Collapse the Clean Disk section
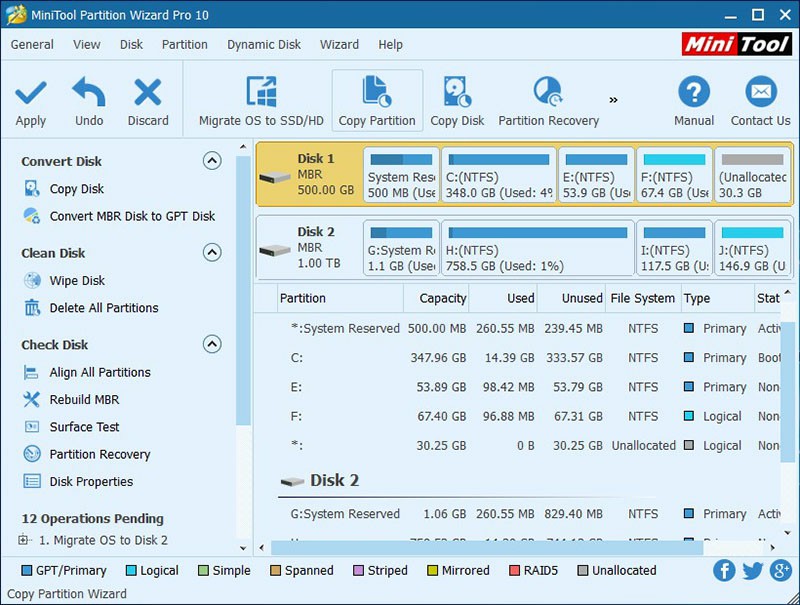Screen dimensions: 800x605 pos(212,253)
